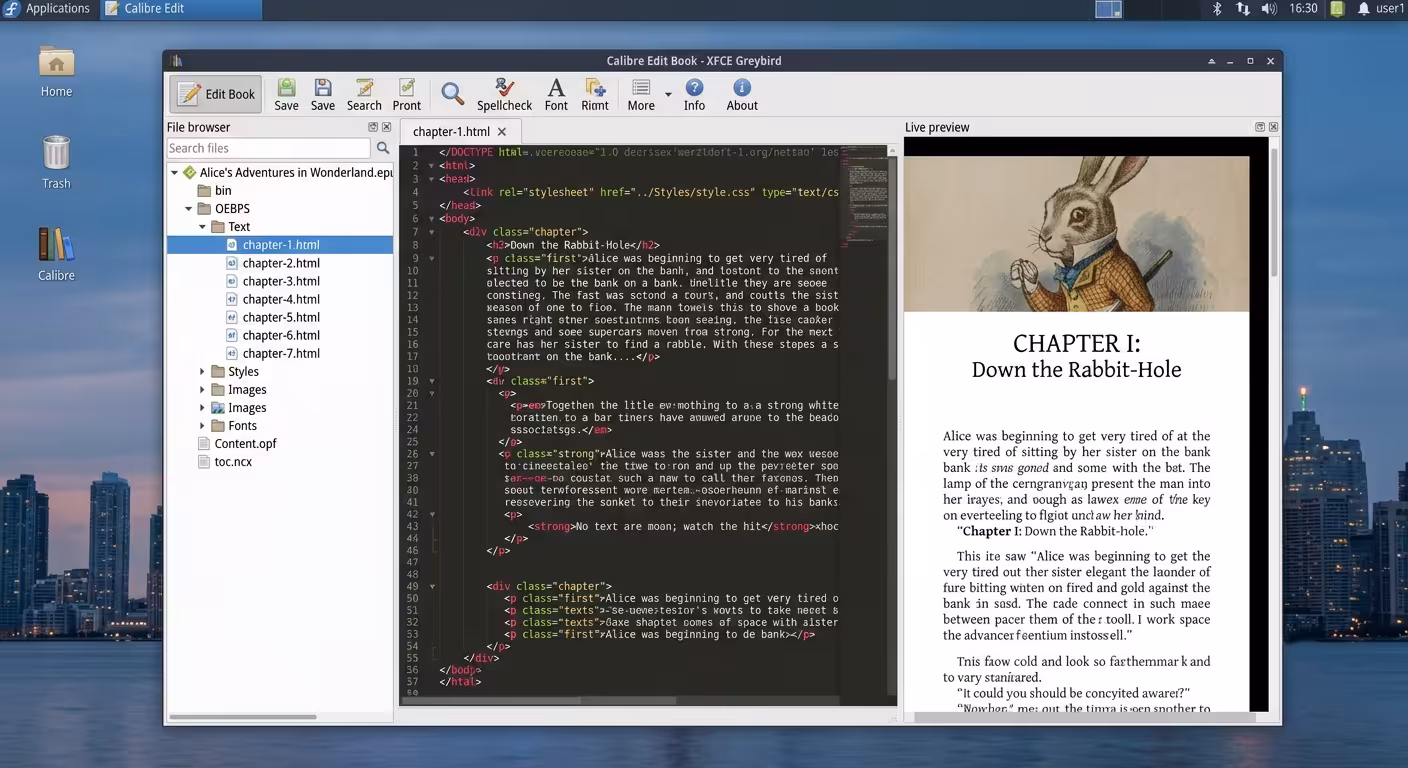Close the Live preview panel
Image resolution: width=1408 pixels, height=768 pixels.
pos(1273,127)
